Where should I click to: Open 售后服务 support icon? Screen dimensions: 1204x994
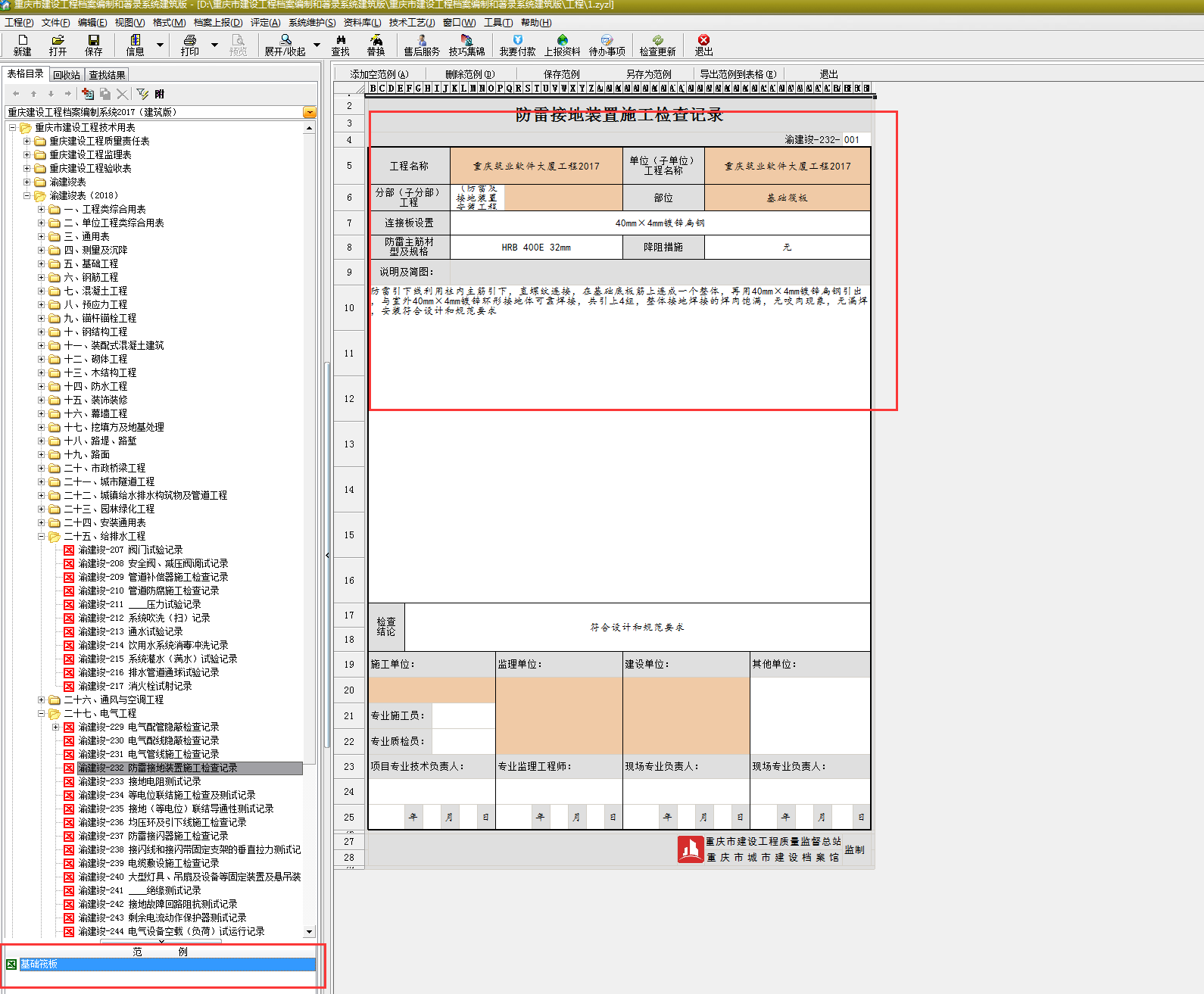tap(422, 45)
